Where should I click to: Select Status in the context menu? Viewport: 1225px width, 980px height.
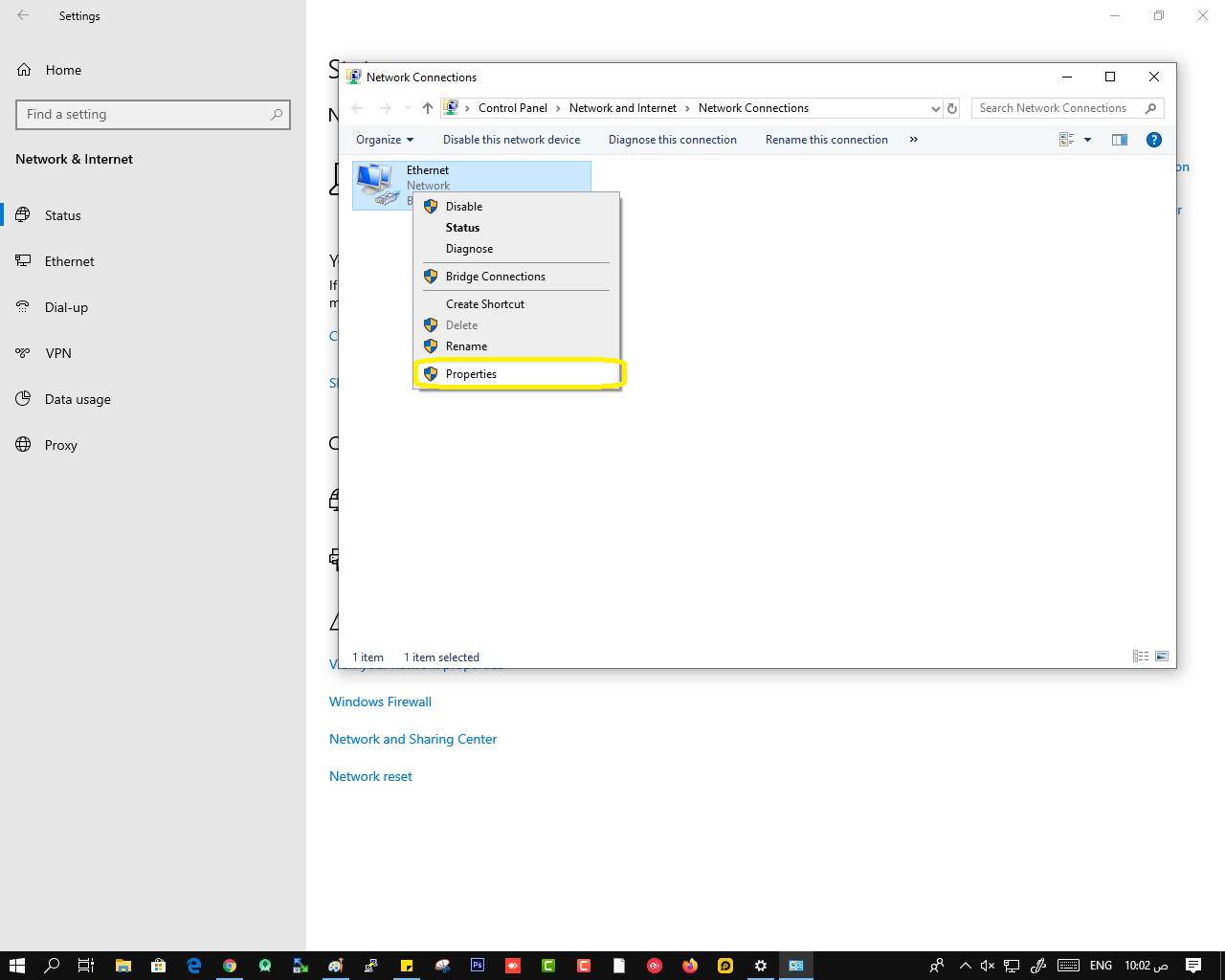point(518,228)
